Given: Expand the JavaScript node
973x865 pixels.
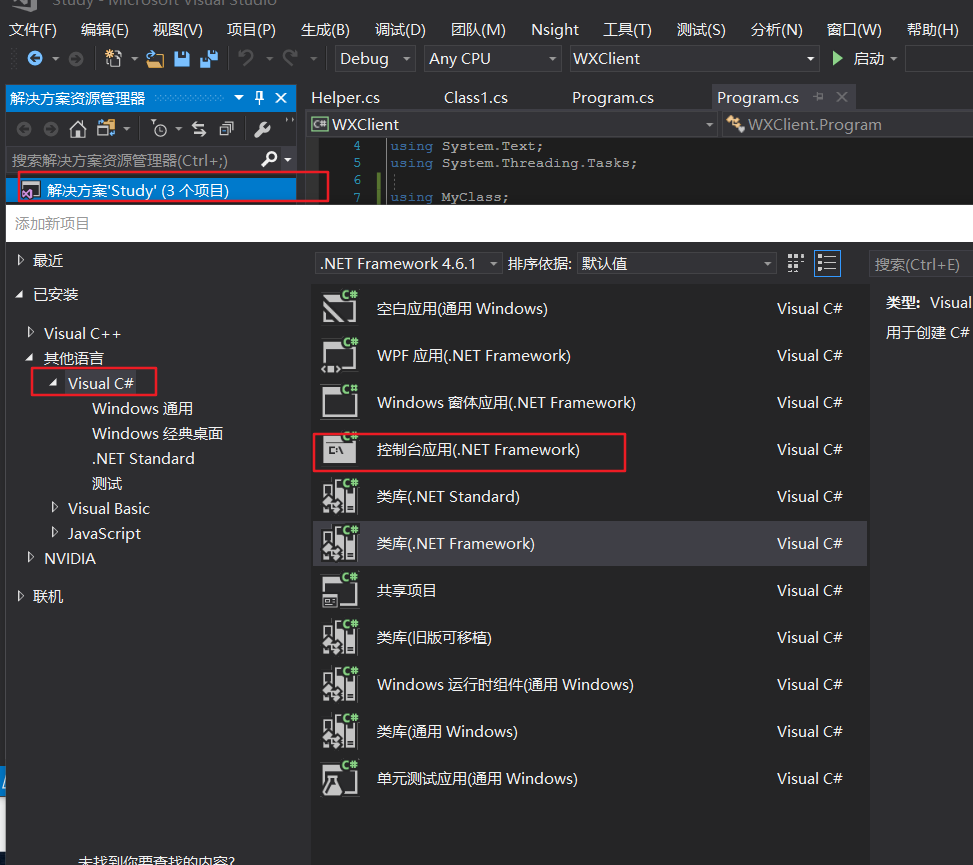Looking at the screenshot, I should click(x=55, y=532).
